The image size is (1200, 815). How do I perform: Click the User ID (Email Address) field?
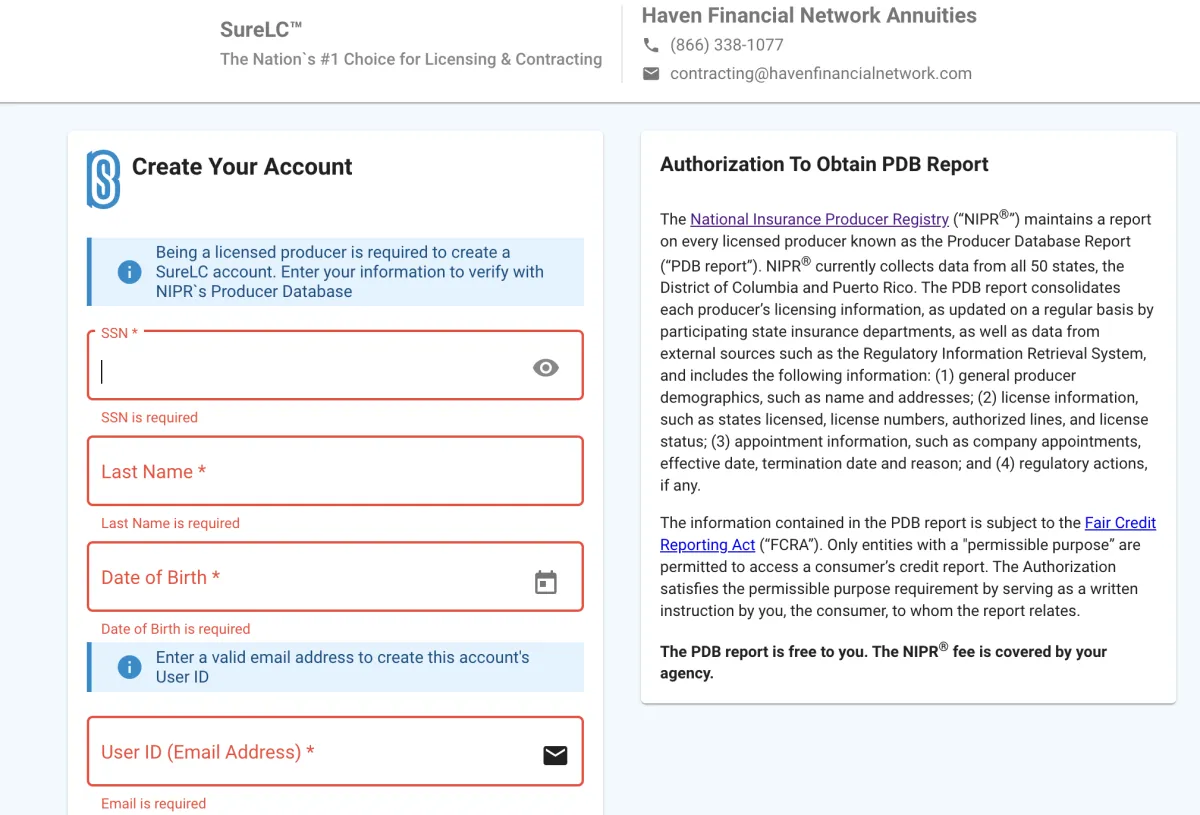(x=335, y=752)
